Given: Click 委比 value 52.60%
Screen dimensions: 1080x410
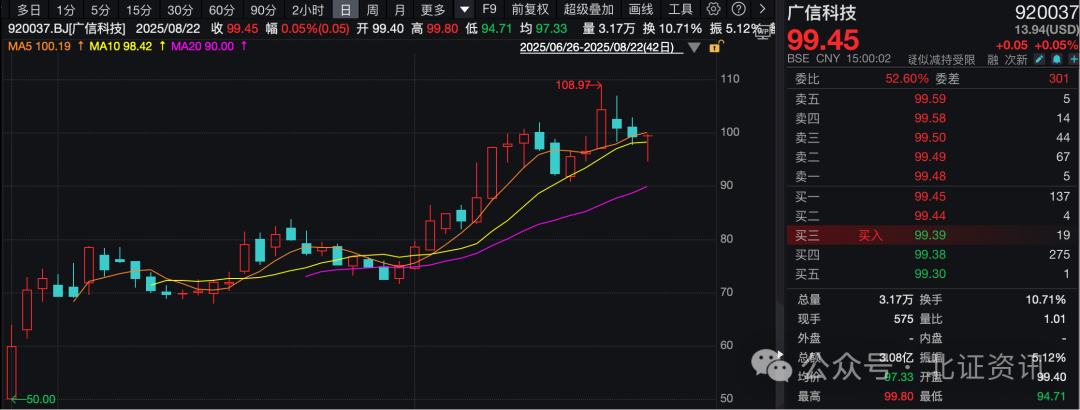Looking at the screenshot, I should coord(907,79).
